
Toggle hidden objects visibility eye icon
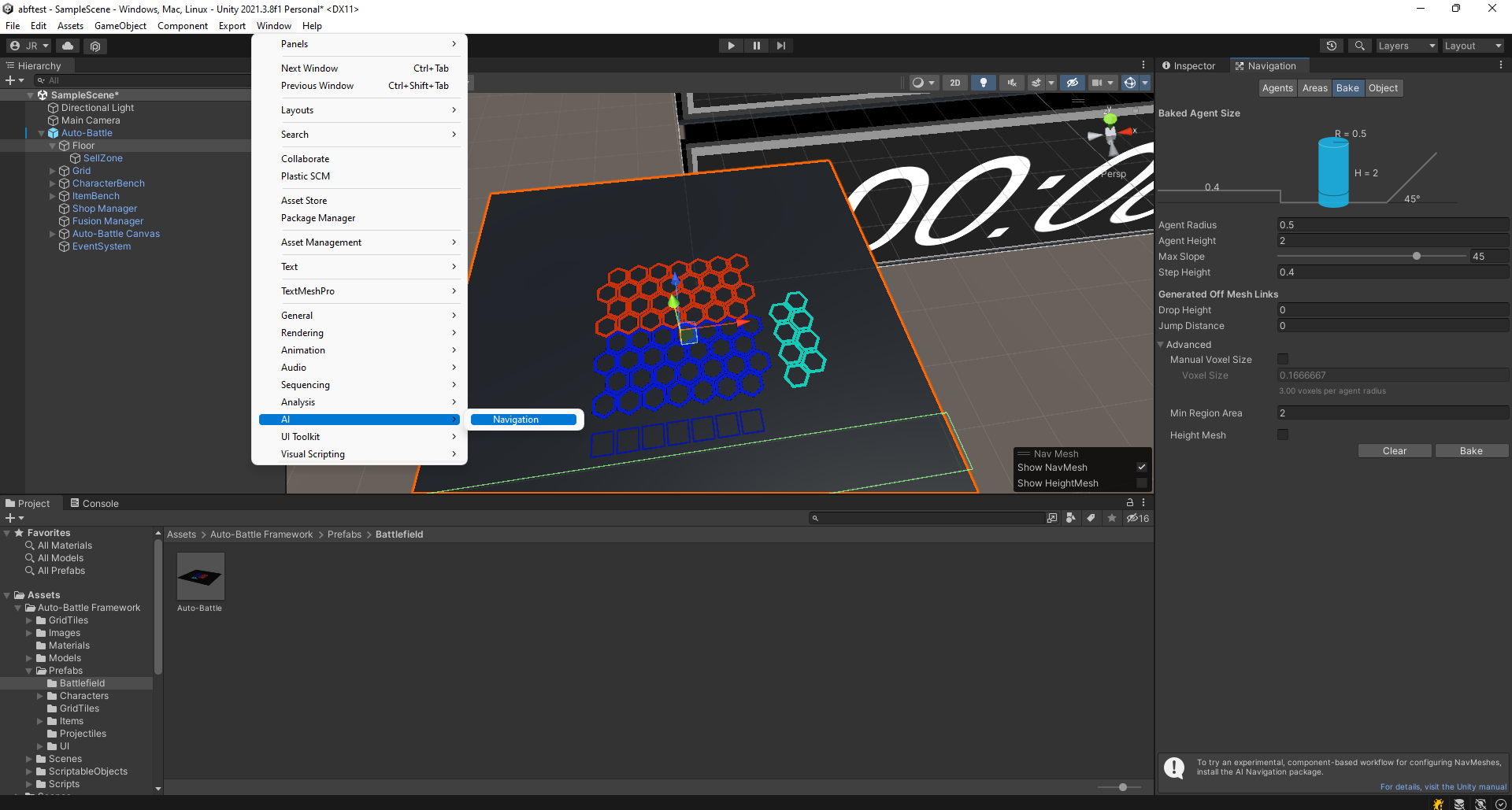point(1072,83)
